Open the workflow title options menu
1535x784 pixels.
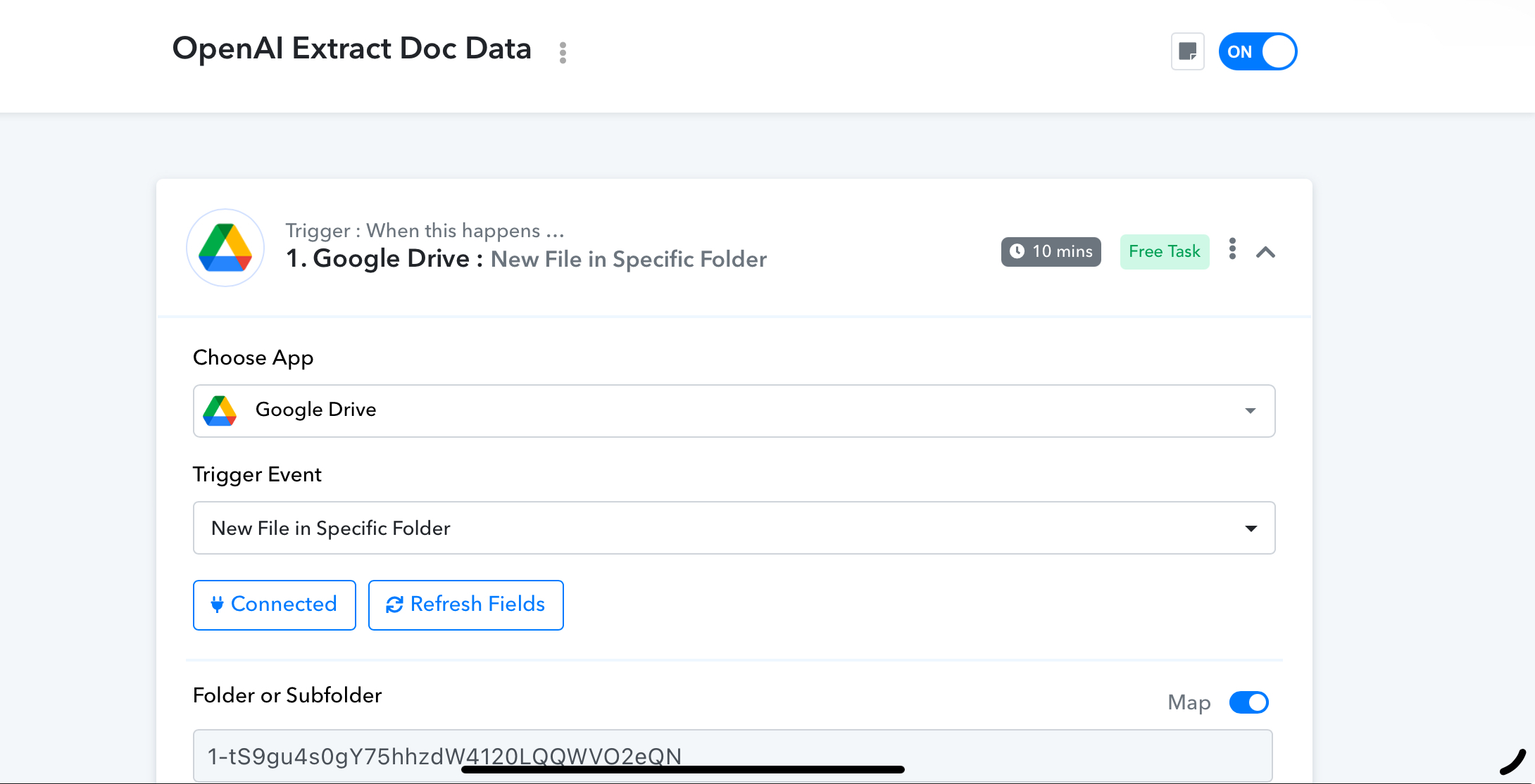pyautogui.click(x=563, y=52)
